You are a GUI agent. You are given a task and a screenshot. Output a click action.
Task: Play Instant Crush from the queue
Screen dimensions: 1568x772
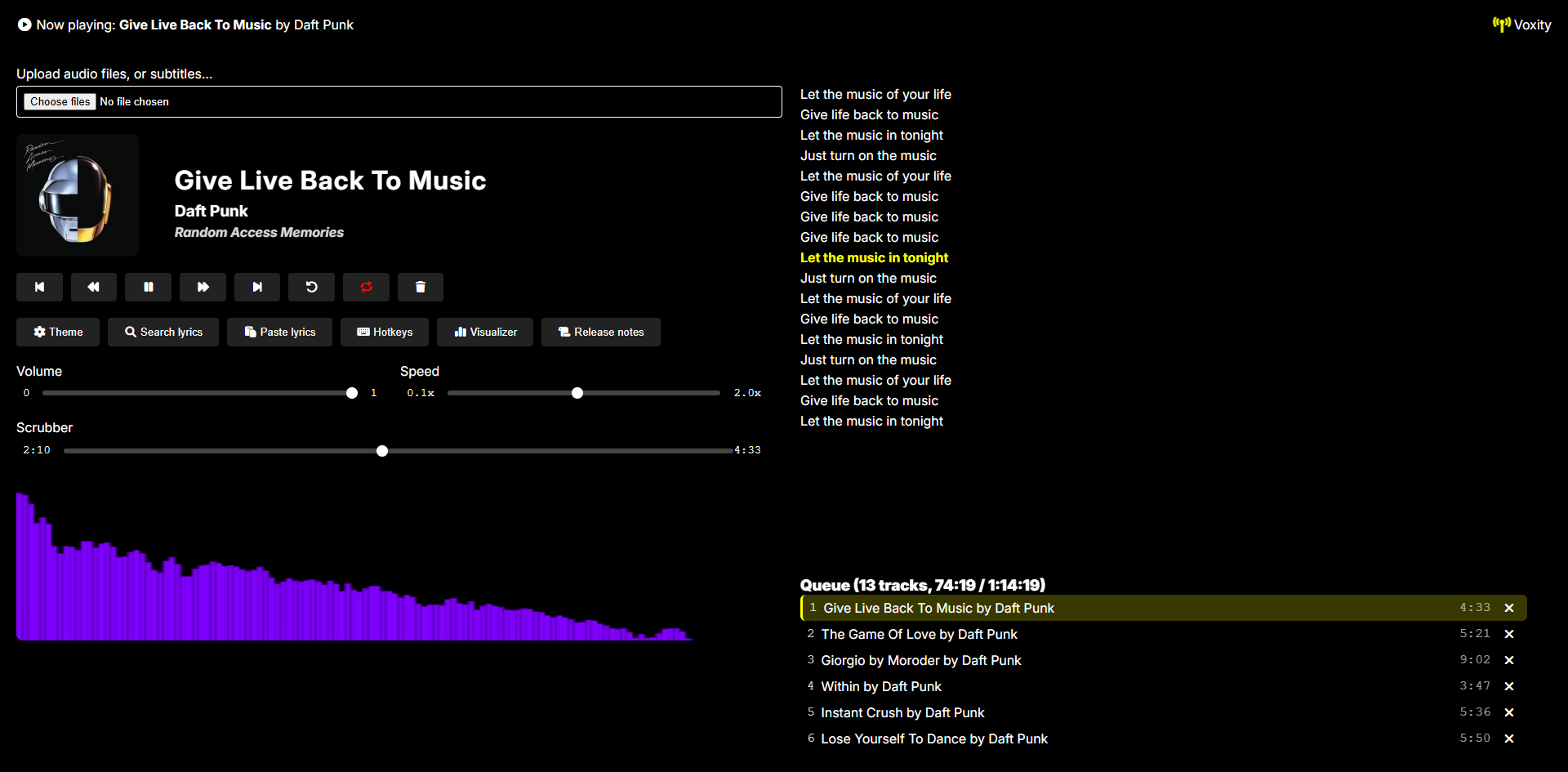[x=902, y=712]
